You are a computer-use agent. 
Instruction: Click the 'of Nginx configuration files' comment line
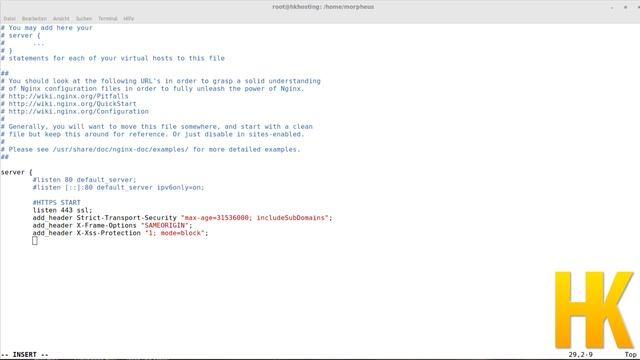tap(153, 89)
